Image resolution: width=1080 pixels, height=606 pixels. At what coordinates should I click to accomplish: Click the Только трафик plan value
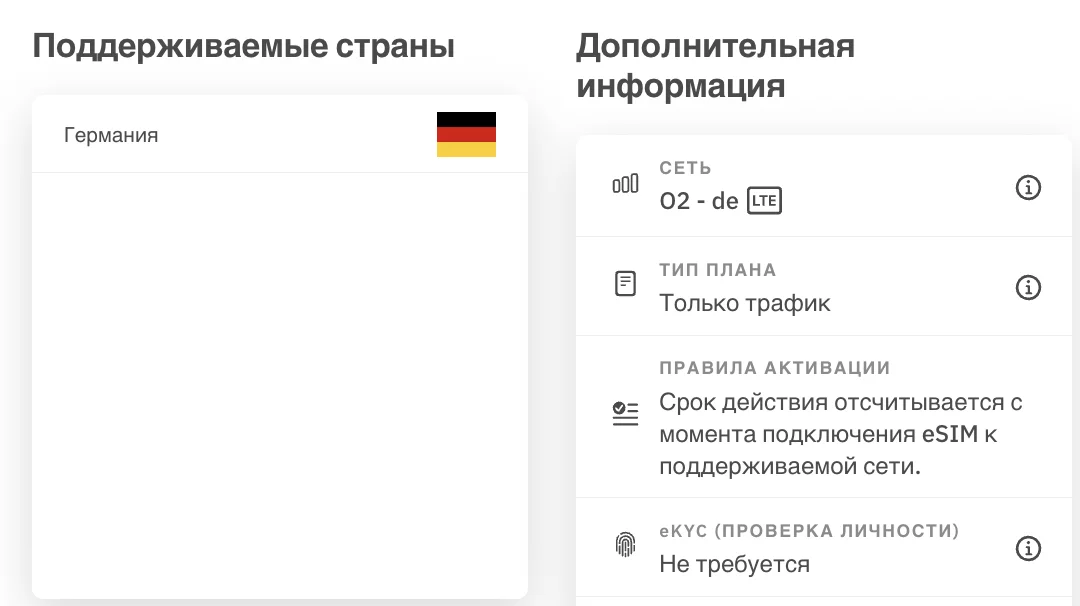[745, 303]
